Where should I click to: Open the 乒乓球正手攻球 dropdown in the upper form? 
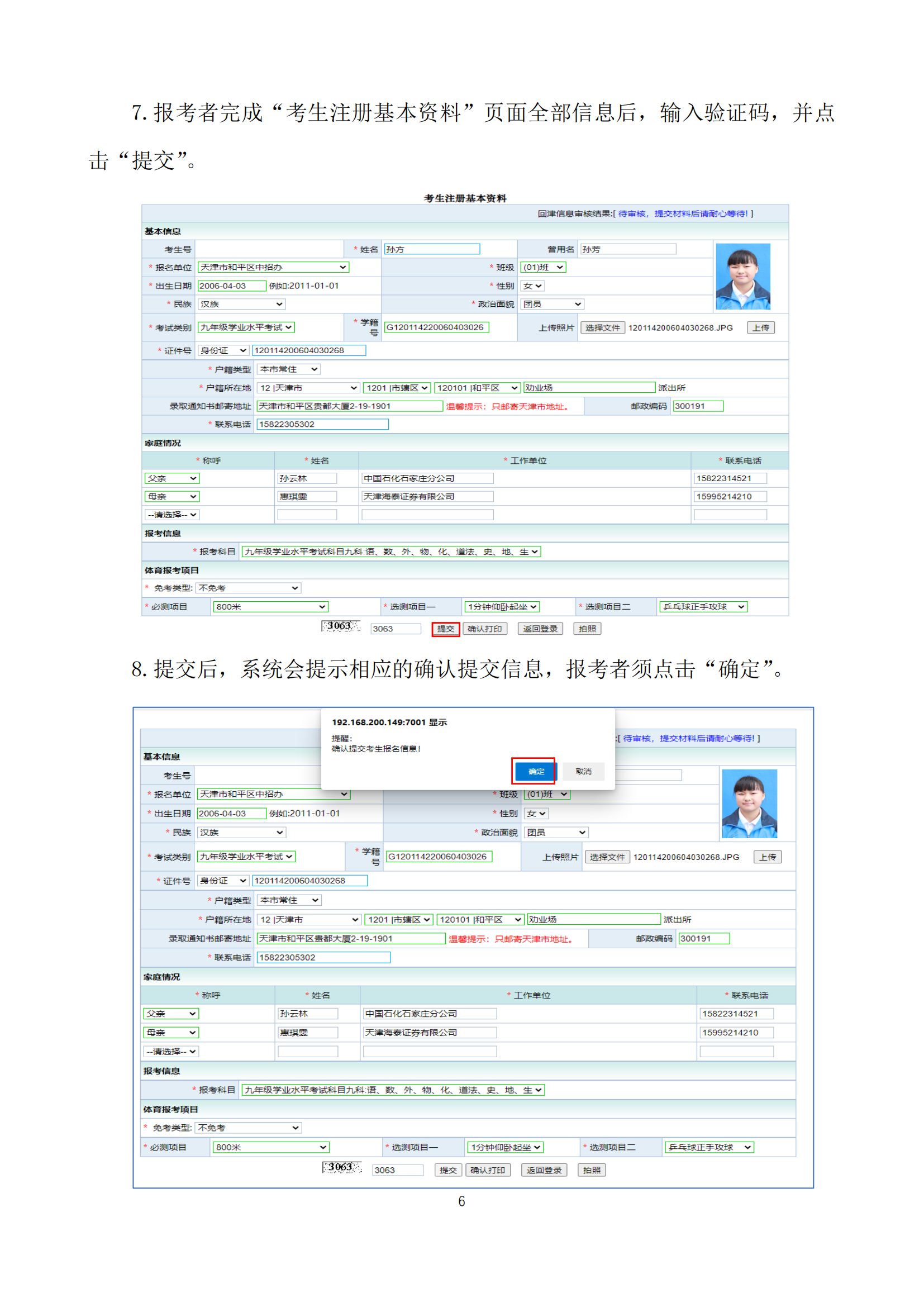703,607
